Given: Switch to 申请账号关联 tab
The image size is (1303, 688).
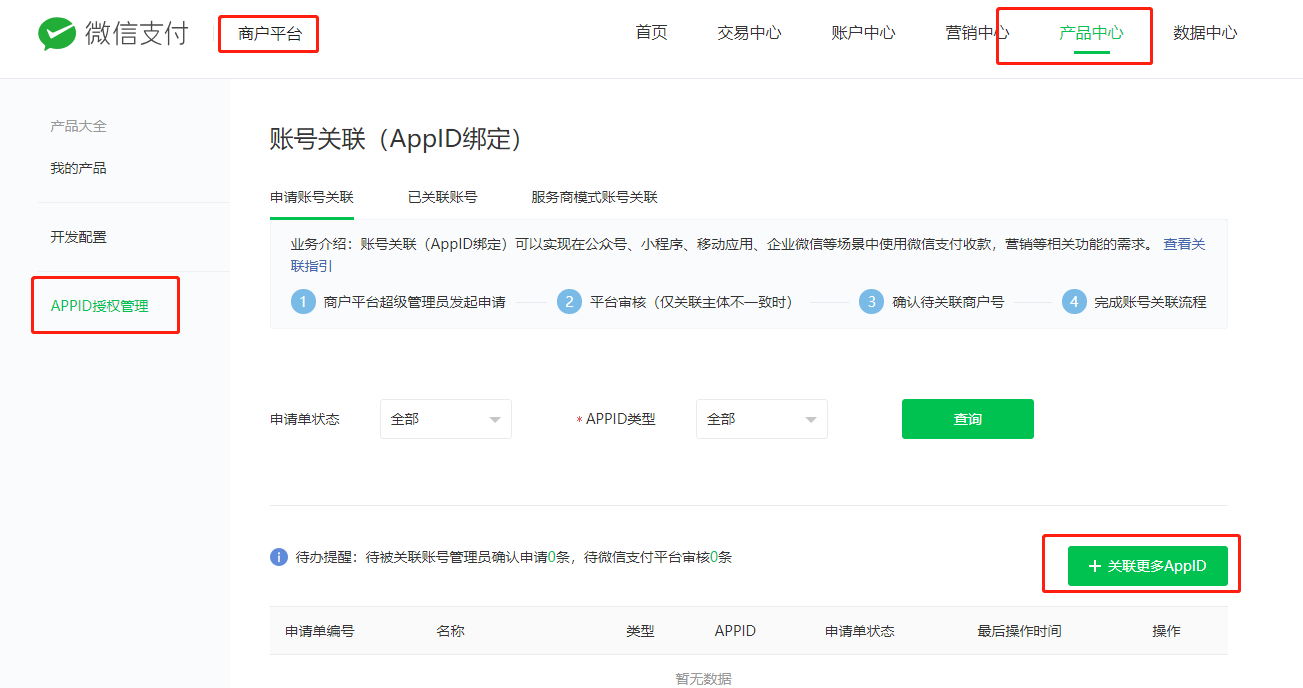Looking at the screenshot, I should pyautogui.click(x=312, y=197).
